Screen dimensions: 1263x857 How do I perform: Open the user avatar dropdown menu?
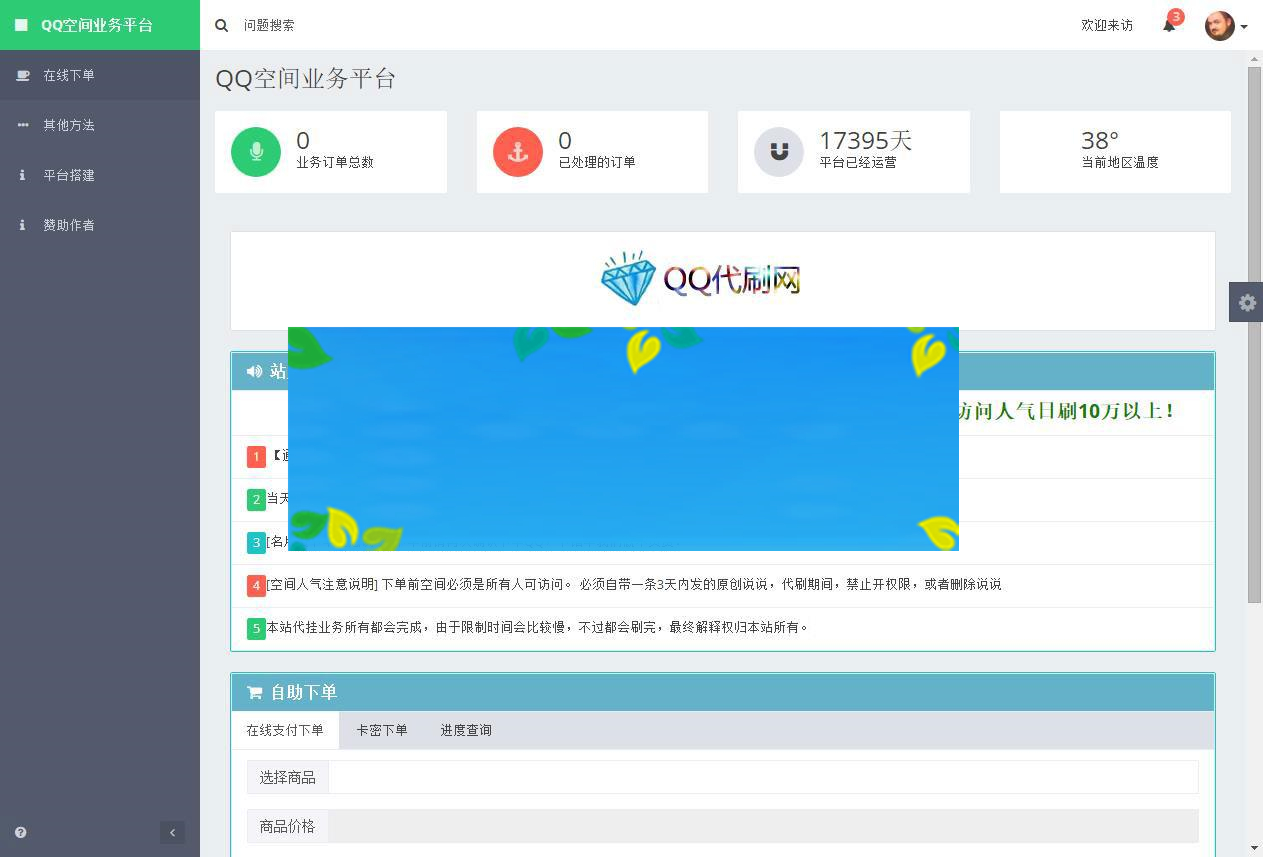[1219, 25]
